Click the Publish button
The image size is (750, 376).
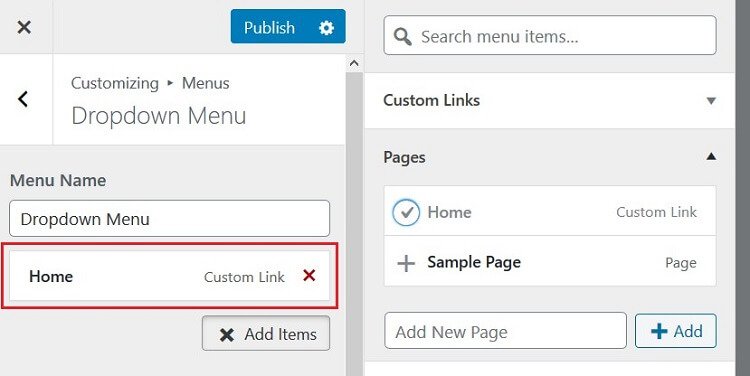[269, 27]
